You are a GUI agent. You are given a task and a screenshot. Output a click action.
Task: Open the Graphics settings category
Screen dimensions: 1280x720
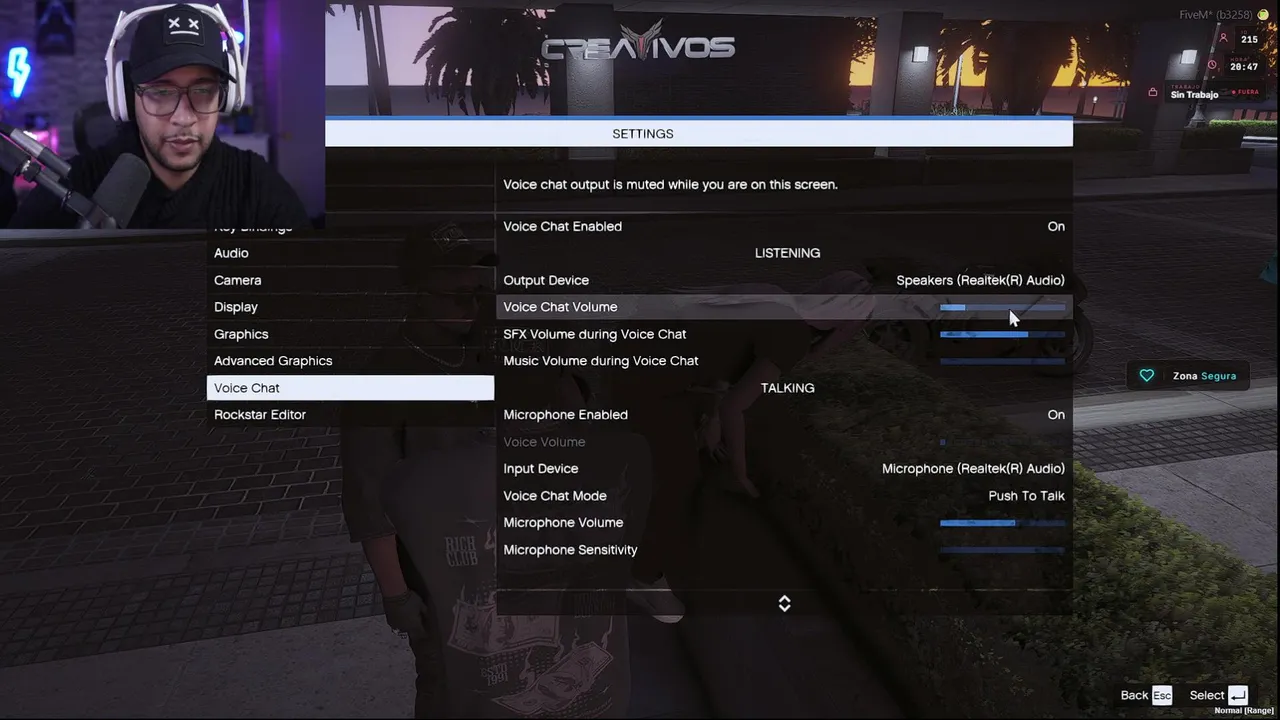[x=350, y=334]
